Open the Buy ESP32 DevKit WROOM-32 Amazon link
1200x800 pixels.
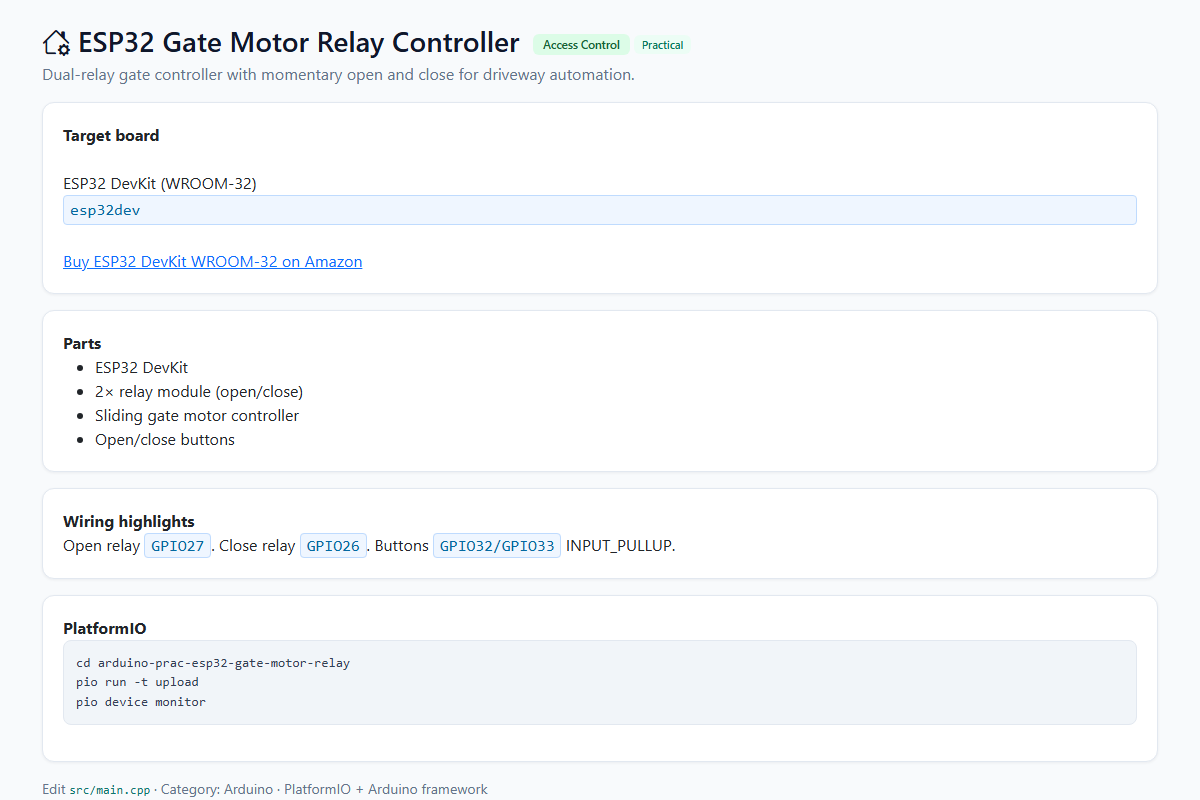point(213,262)
